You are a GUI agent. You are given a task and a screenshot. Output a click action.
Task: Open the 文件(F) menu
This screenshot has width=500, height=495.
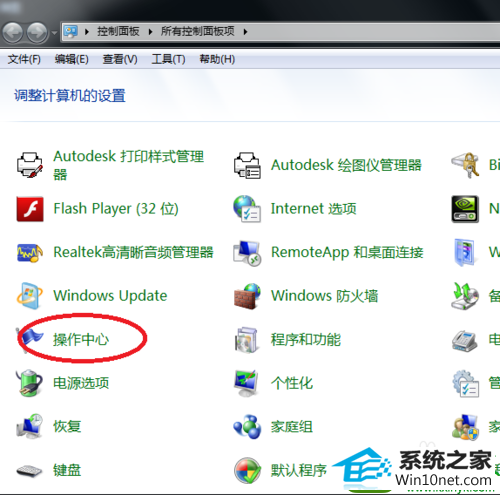click(24, 59)
